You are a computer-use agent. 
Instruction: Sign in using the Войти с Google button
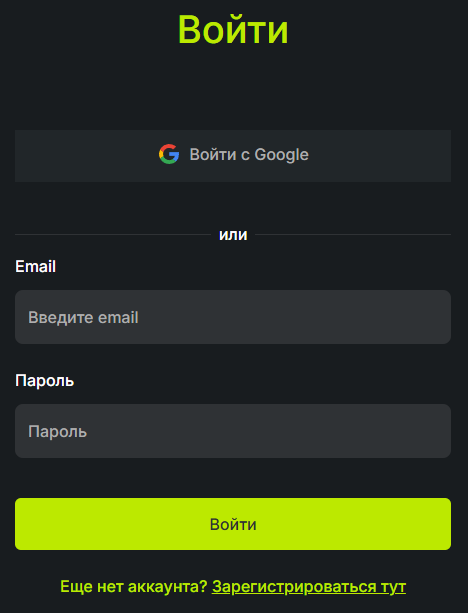233,156
